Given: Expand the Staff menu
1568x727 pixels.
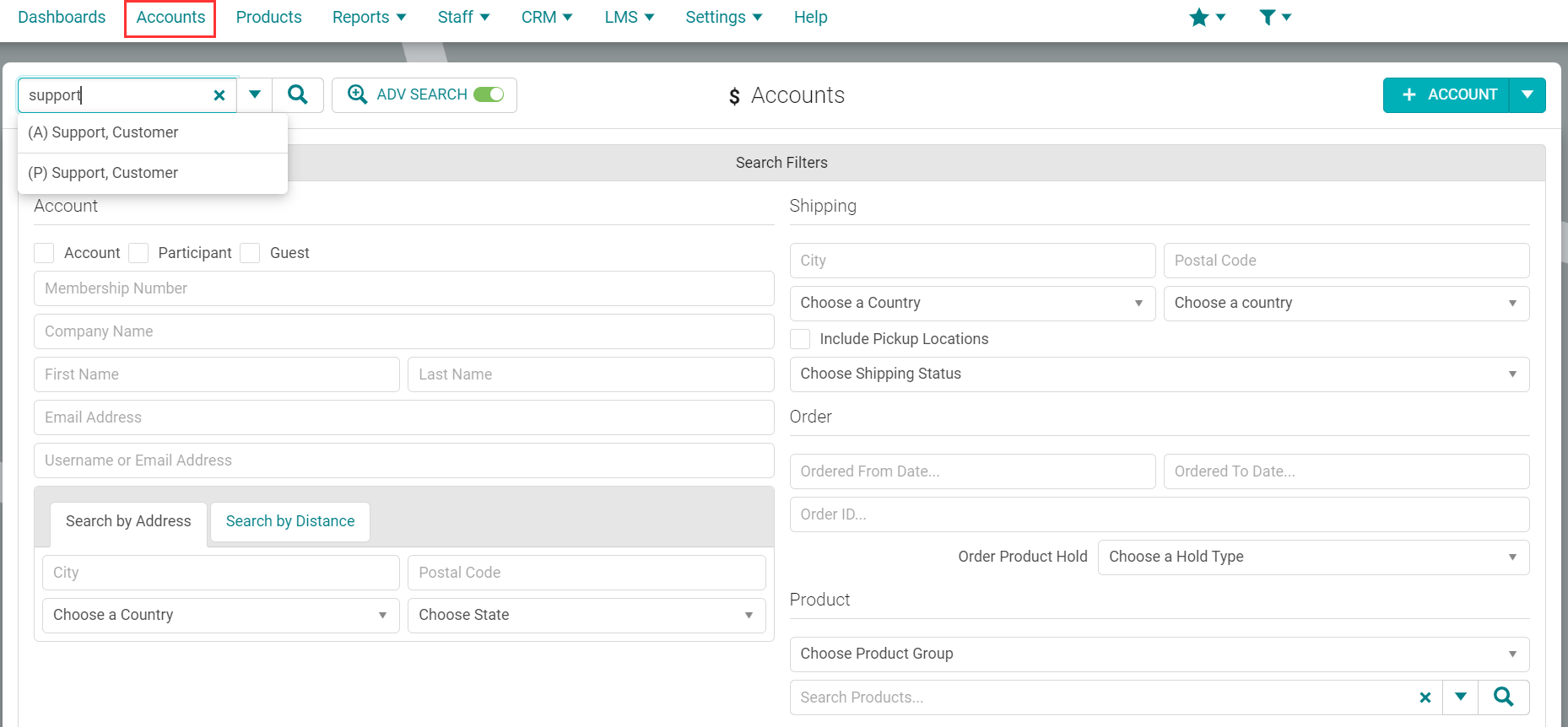Looking at the screenshot, I should click(x=463, y=17).
